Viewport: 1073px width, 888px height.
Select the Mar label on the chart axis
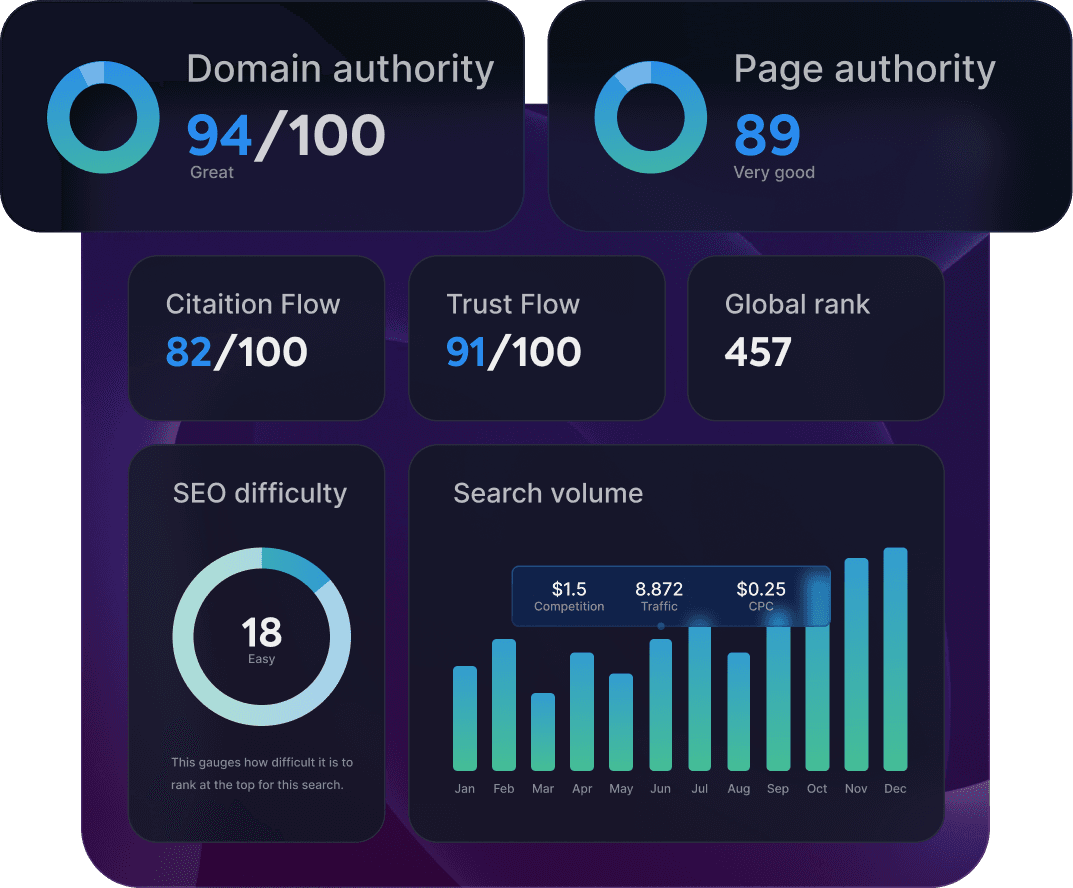point(543,788)
